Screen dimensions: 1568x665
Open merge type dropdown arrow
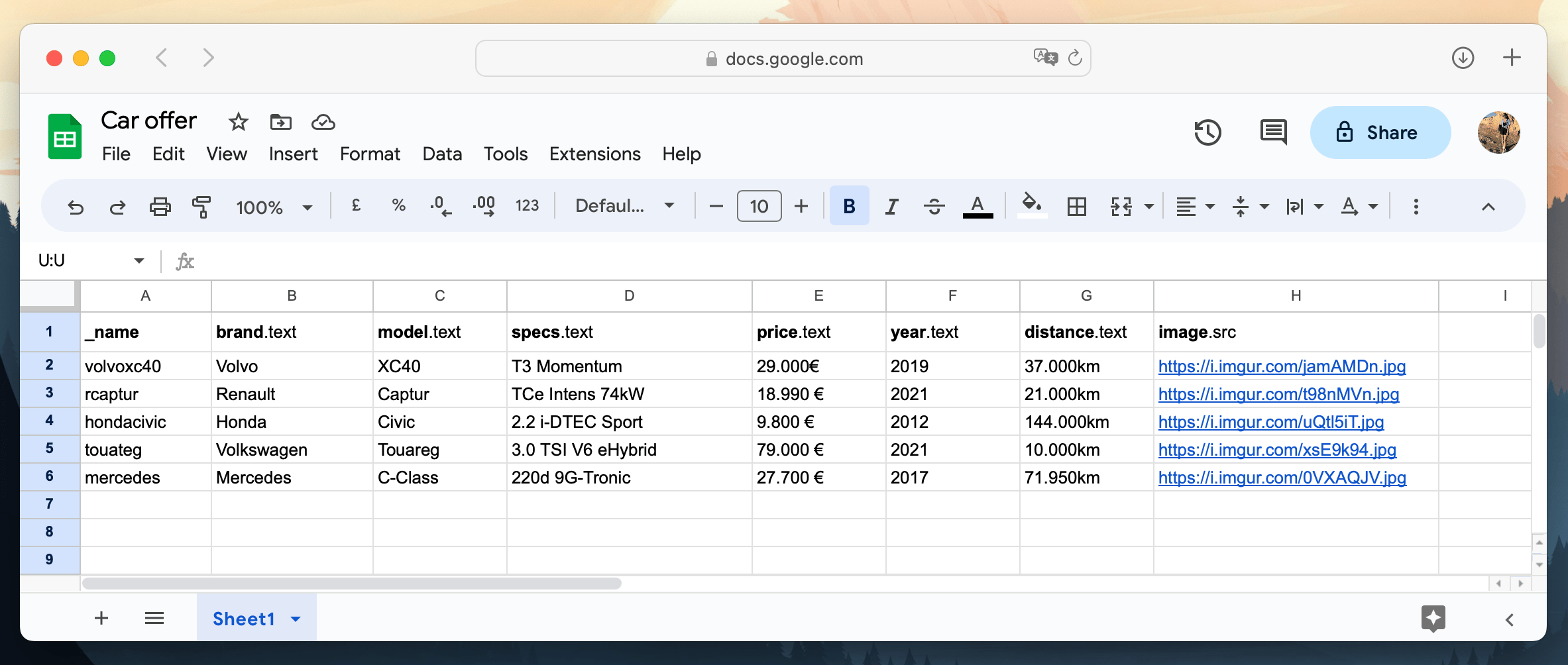pos(1149,207)
